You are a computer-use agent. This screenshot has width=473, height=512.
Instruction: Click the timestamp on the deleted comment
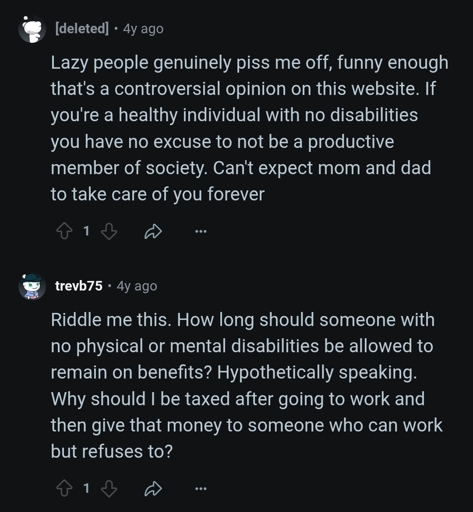(143, 29)
